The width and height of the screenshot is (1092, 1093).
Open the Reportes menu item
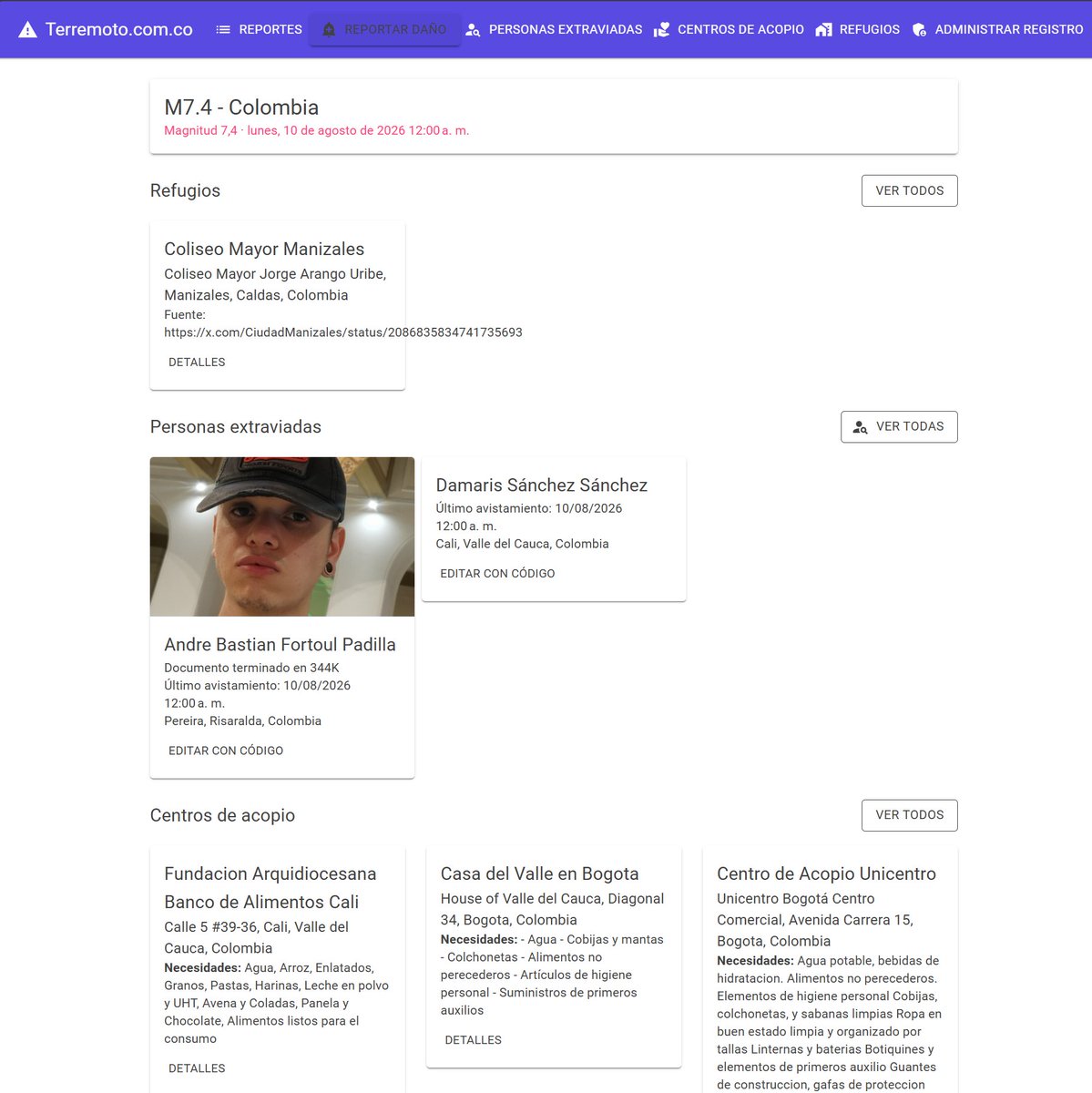click(x=259, y=29)
